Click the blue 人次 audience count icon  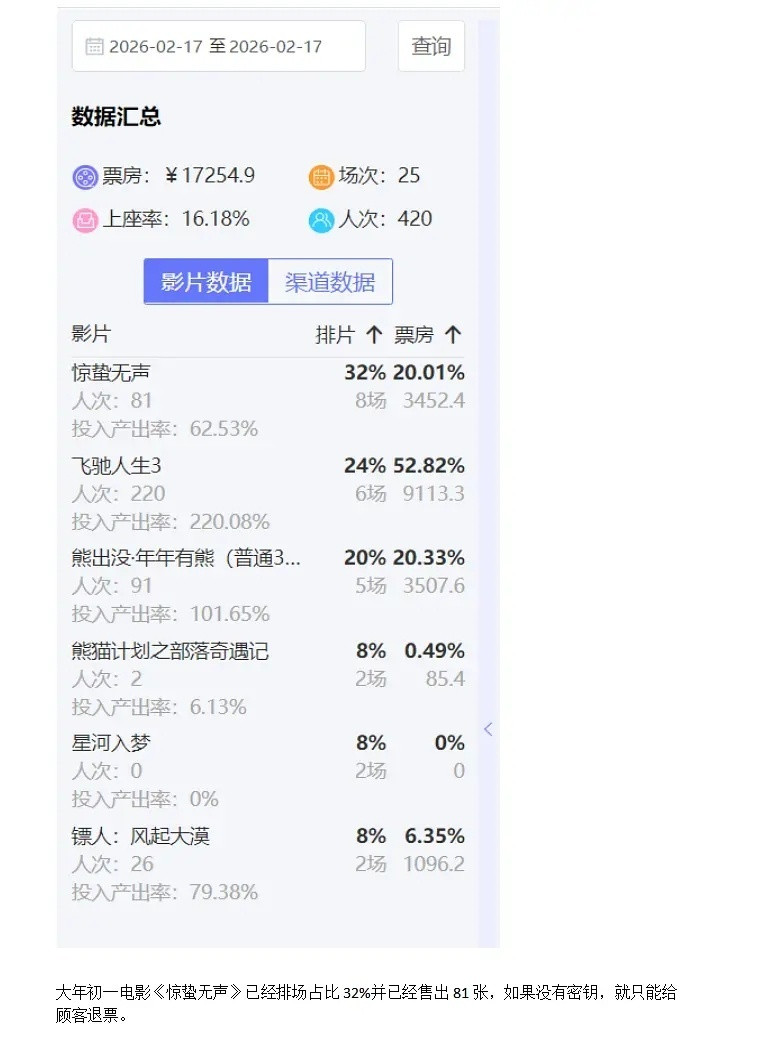pyautogui.click(x=324, y=219)
